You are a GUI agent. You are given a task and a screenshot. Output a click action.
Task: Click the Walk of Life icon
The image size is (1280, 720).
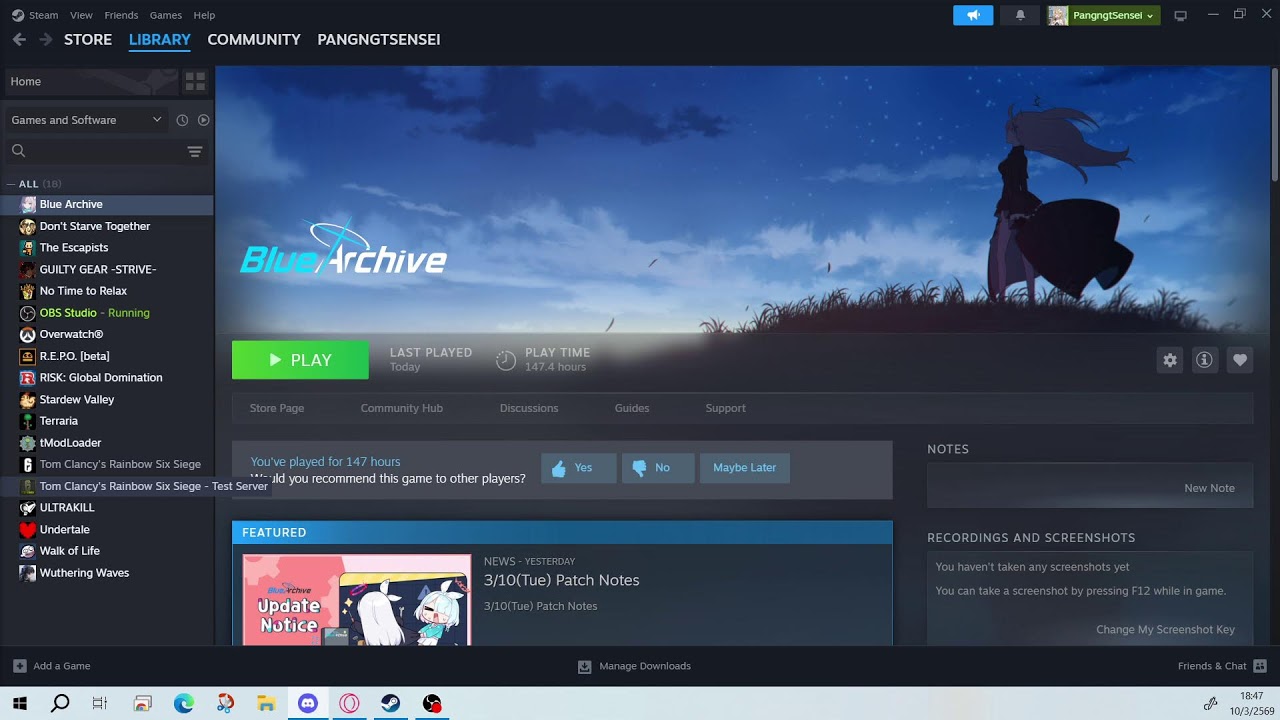[x=28, y=551]
